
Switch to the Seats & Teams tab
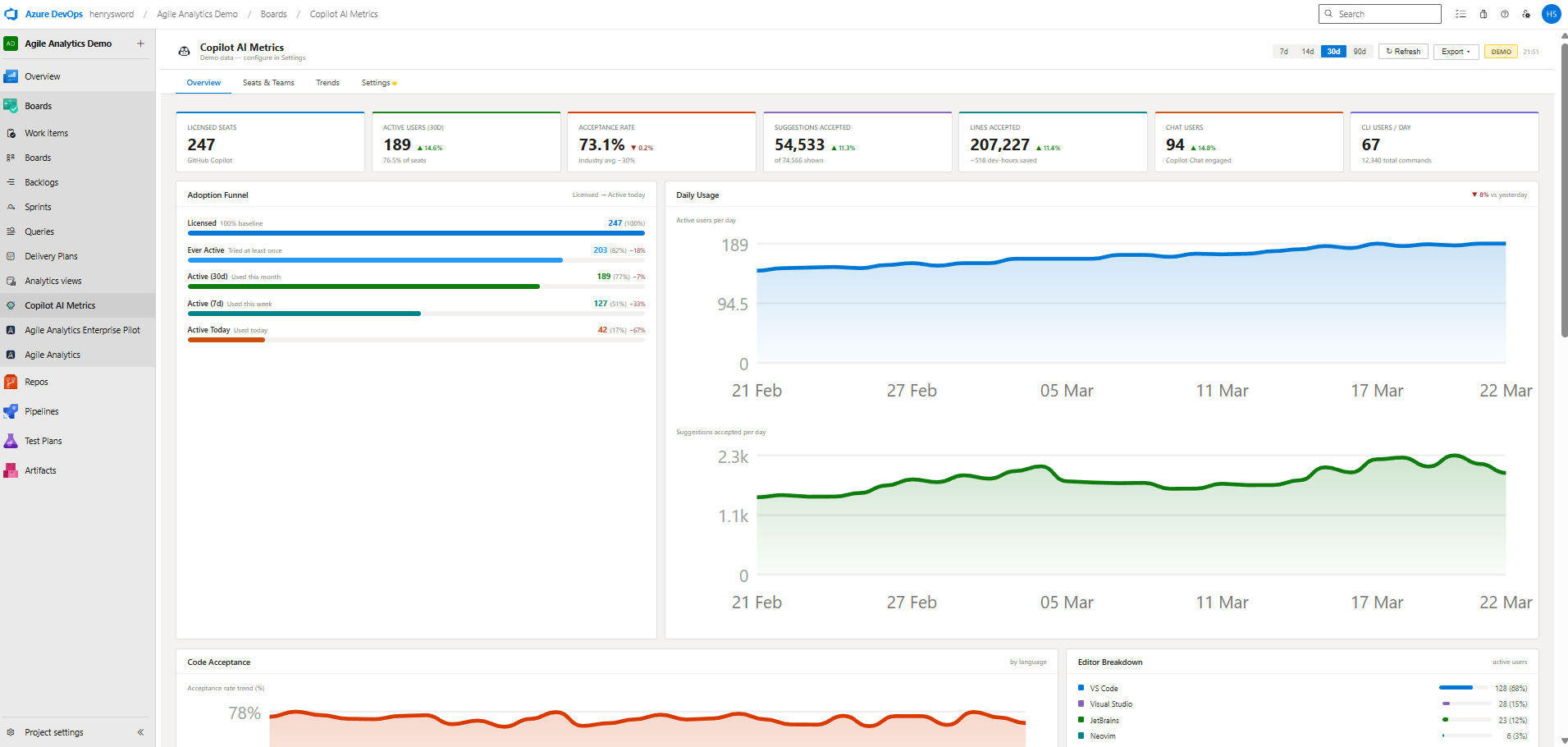pos(267,82)
